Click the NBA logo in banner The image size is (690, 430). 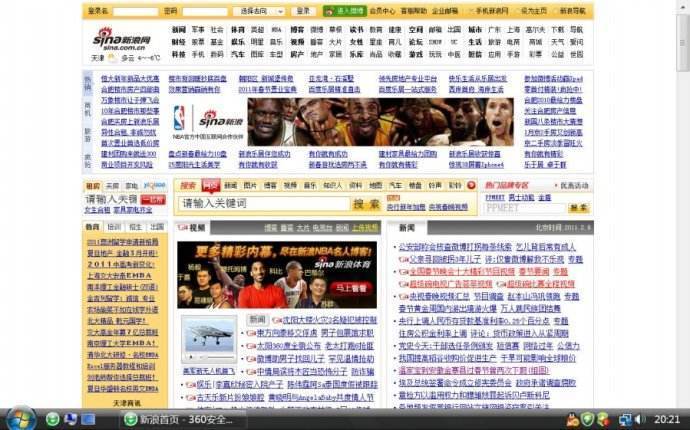pos(180,116)
